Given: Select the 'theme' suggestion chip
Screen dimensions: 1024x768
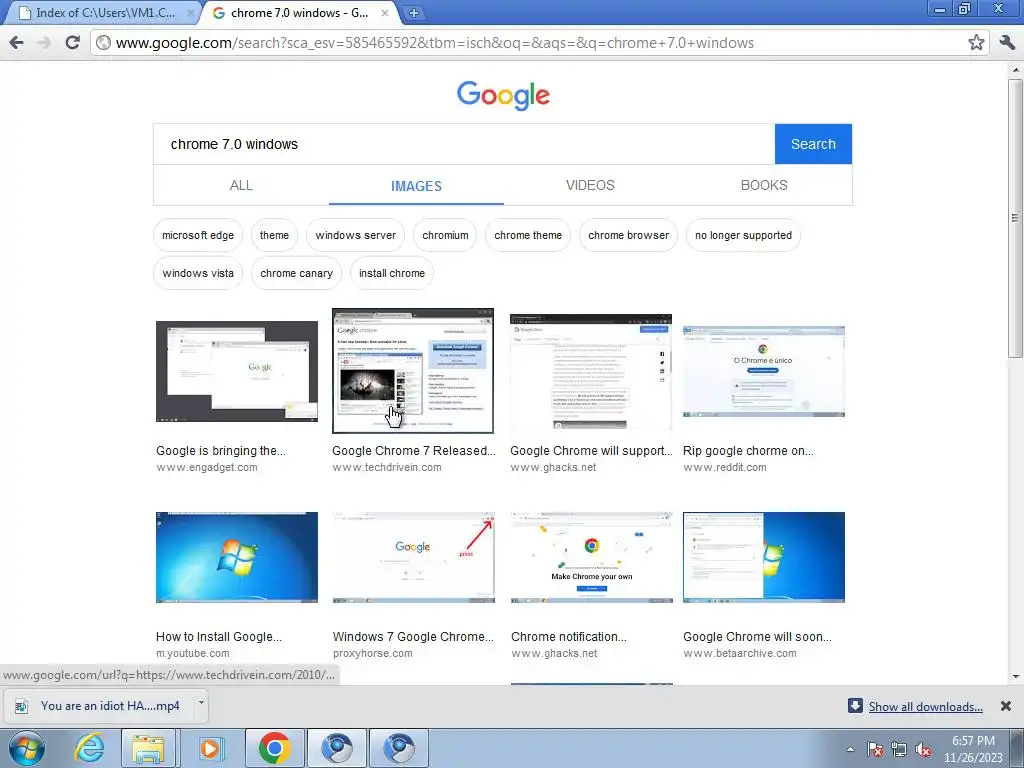Looking at the screenshot, I should [274, 235].
